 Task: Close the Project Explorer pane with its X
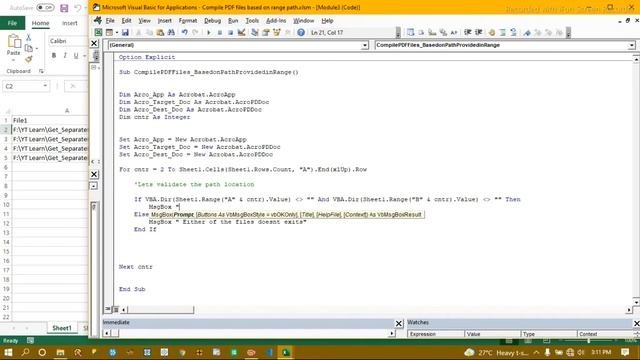94,43
